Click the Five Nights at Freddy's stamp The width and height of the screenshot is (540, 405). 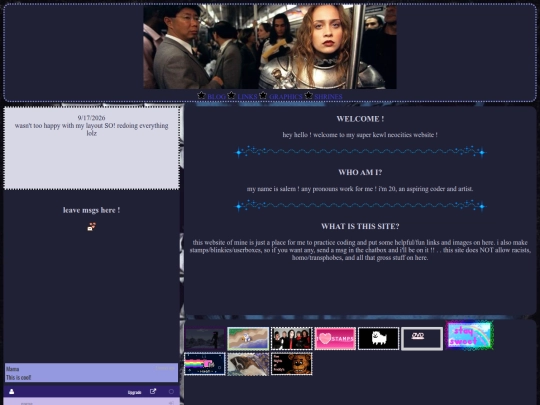292,364
